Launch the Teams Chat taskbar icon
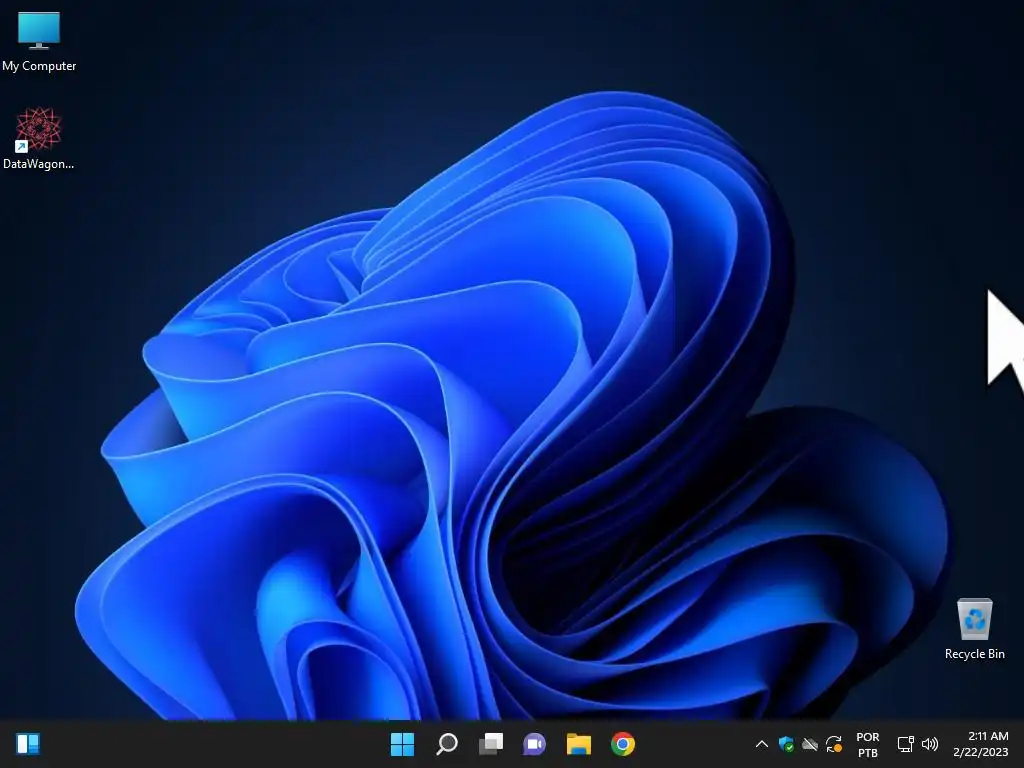 534,744
